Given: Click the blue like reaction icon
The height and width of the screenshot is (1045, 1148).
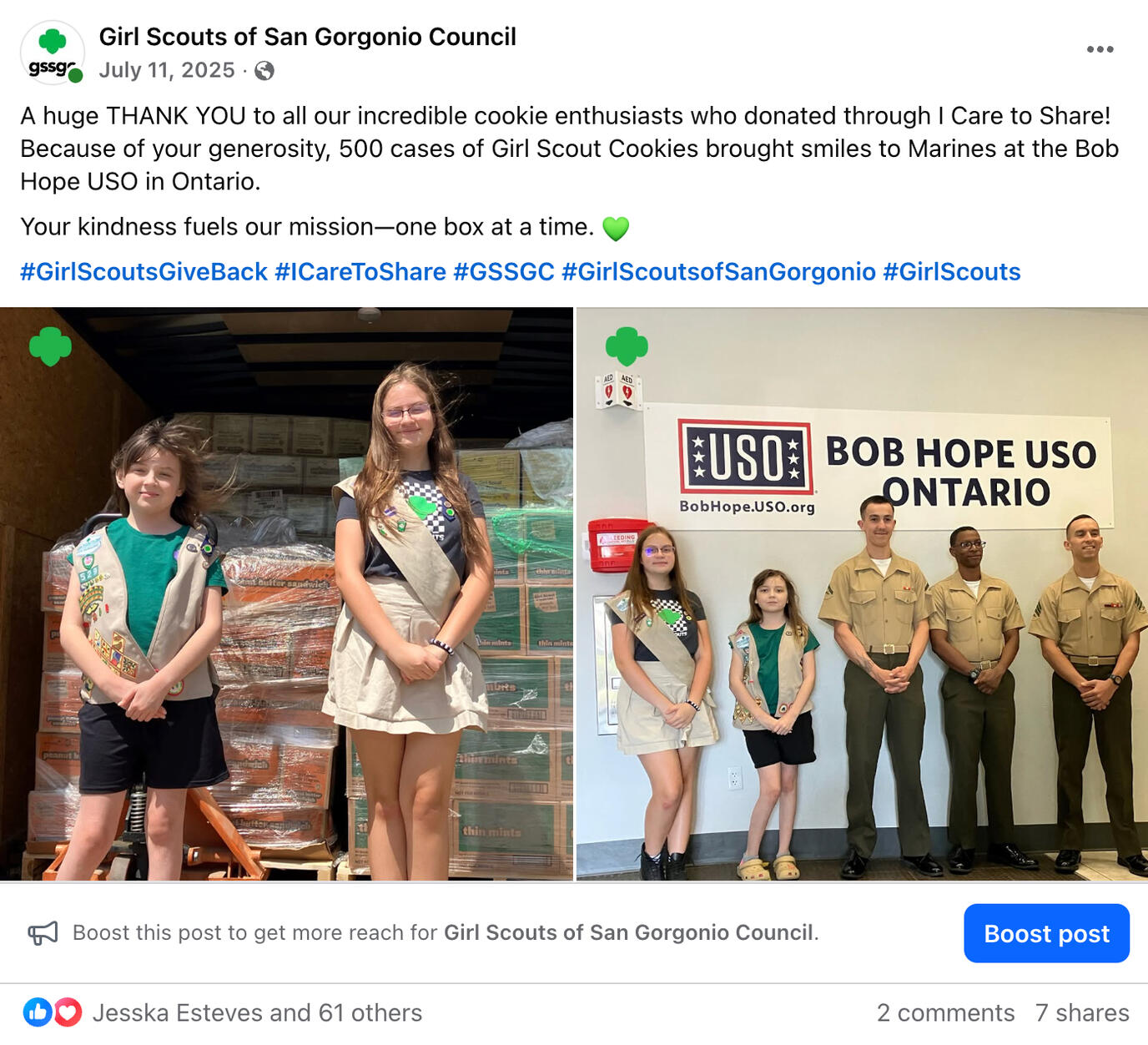Looking at the screenshot, I should click(38, 1012).
